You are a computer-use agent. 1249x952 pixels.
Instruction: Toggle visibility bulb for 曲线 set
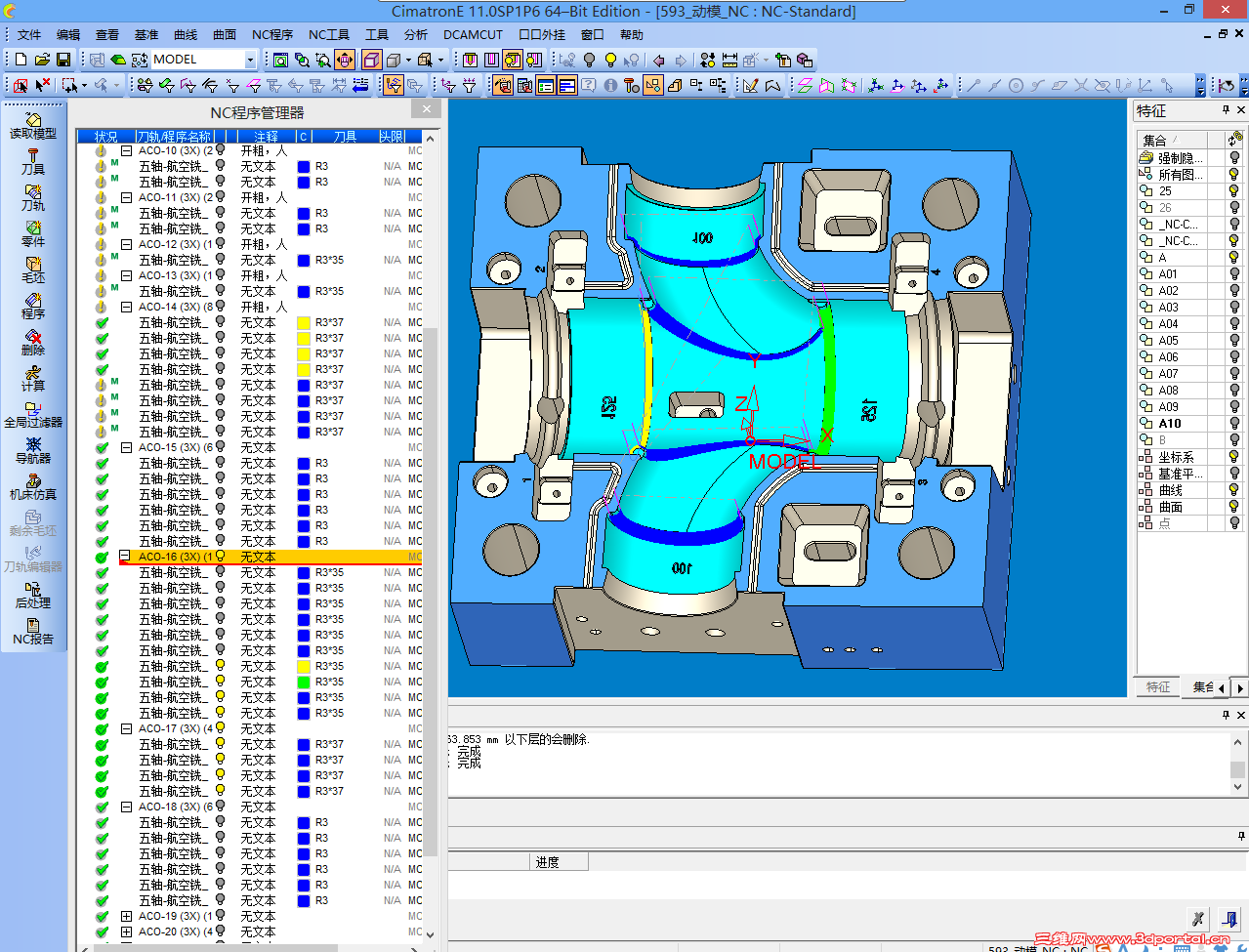coord(1234,490)
